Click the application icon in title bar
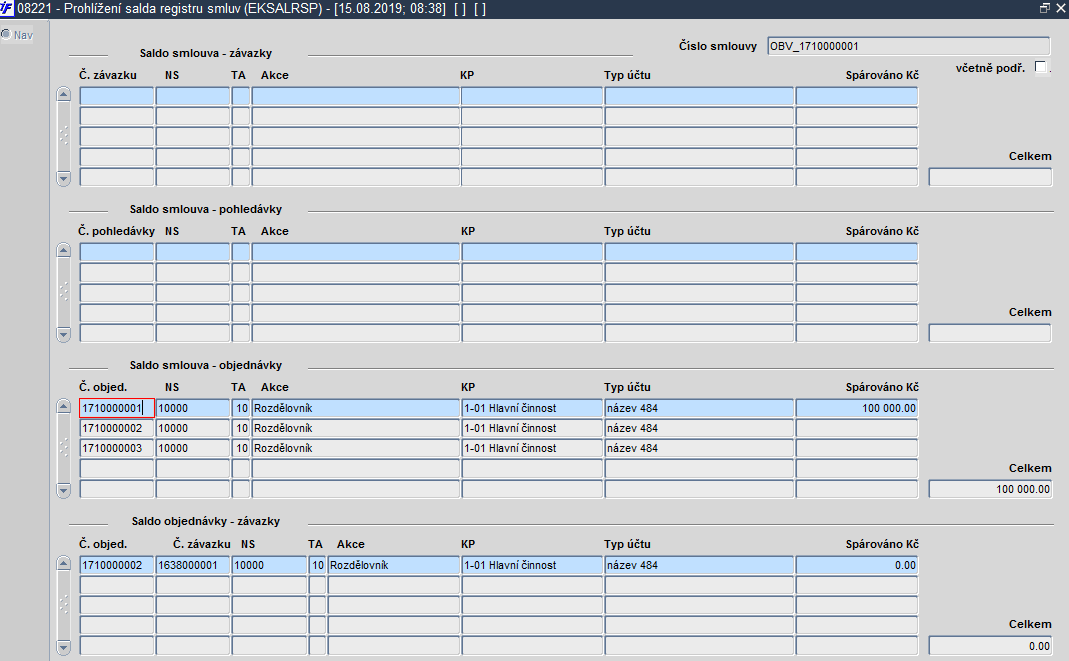 coord(7,8)
